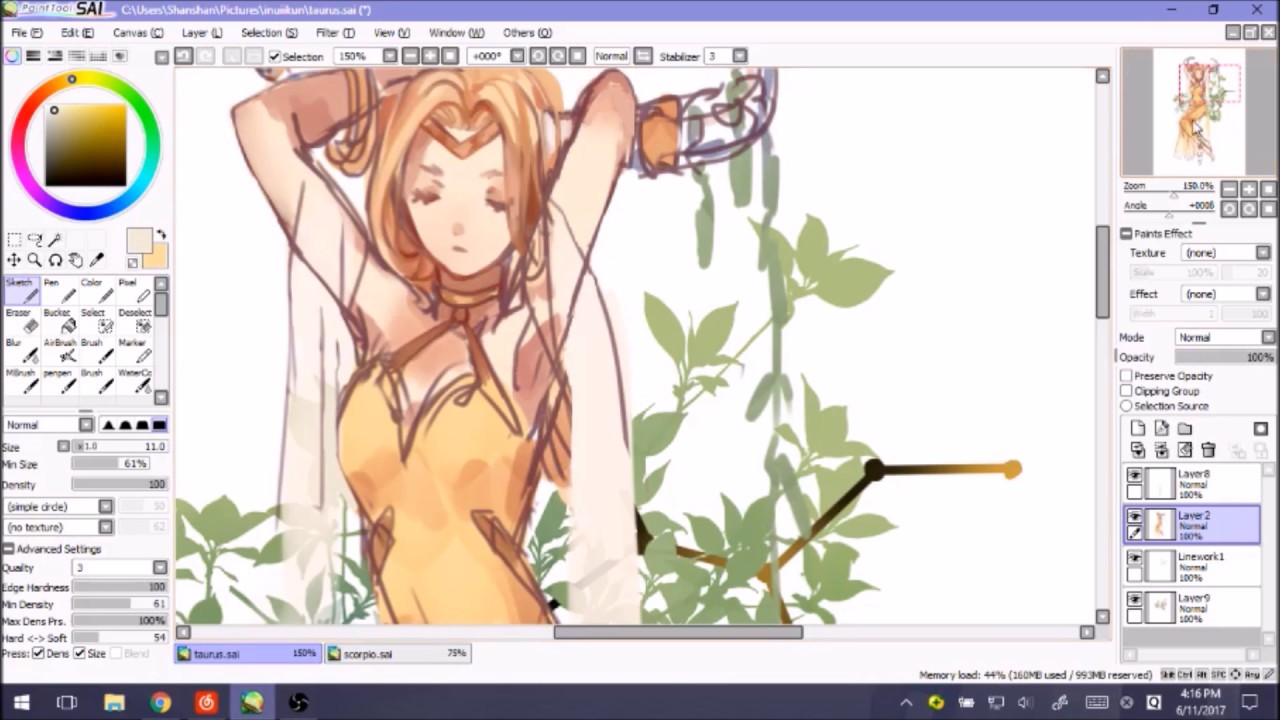The image size is (1280, 720).
Task: Choose the magic wand tool
Action: coord(55,239)
